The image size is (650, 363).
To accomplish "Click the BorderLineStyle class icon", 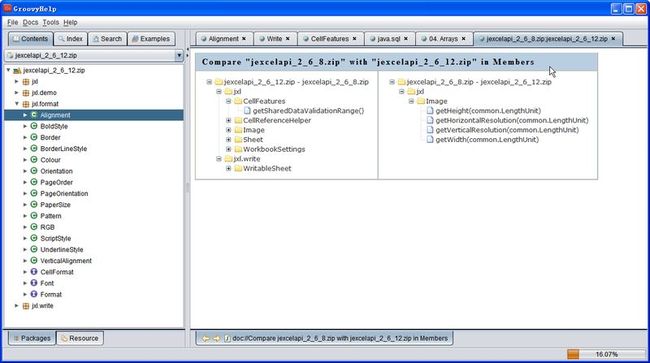I will pos(34,148).
